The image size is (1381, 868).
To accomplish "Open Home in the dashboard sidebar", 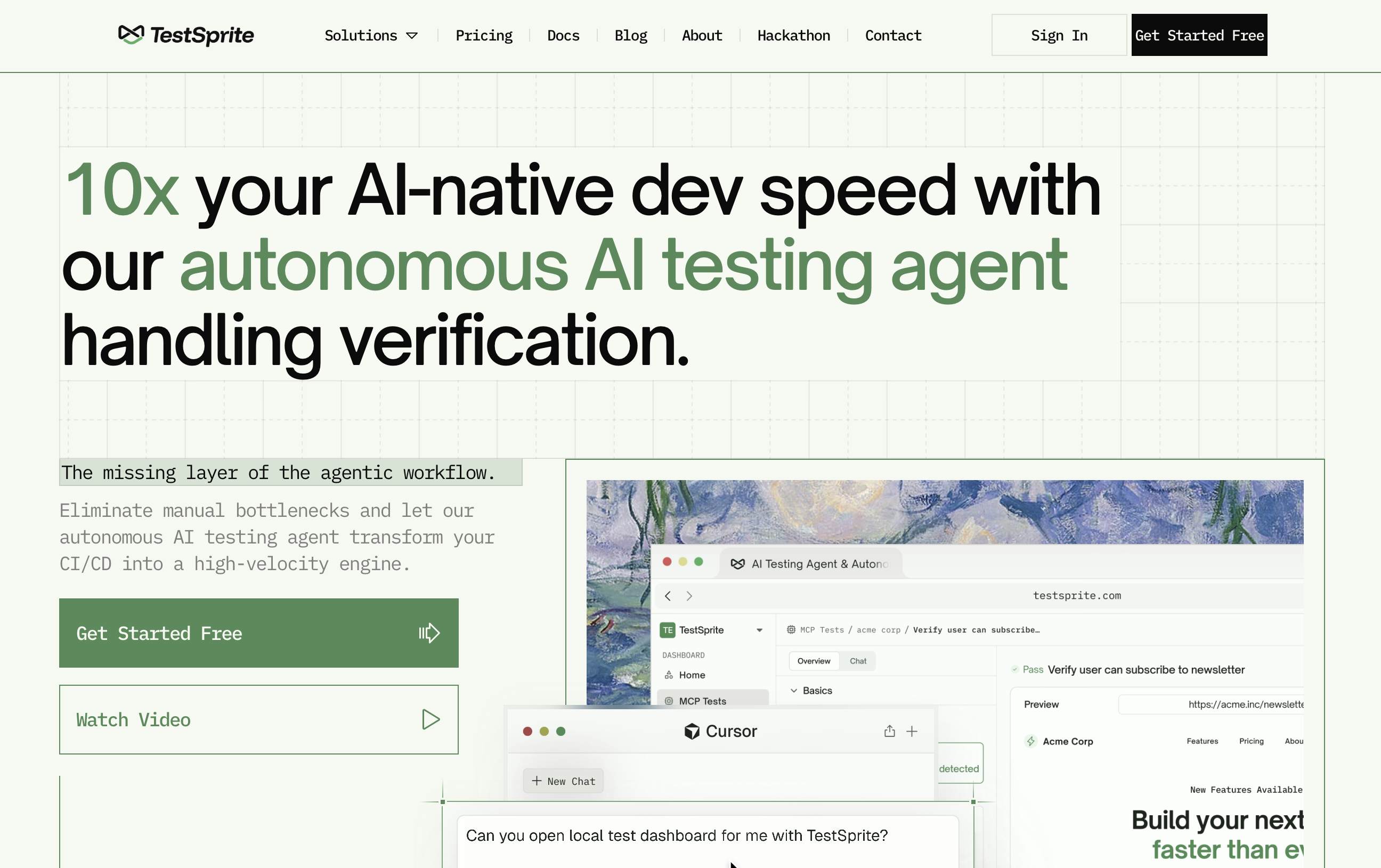I will tap(712, 675).
